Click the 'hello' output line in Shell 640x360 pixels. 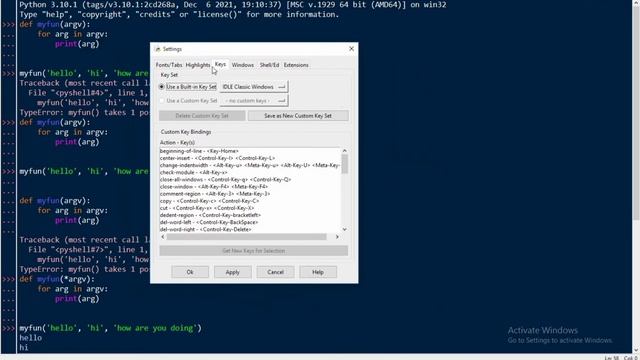(31, 338)
